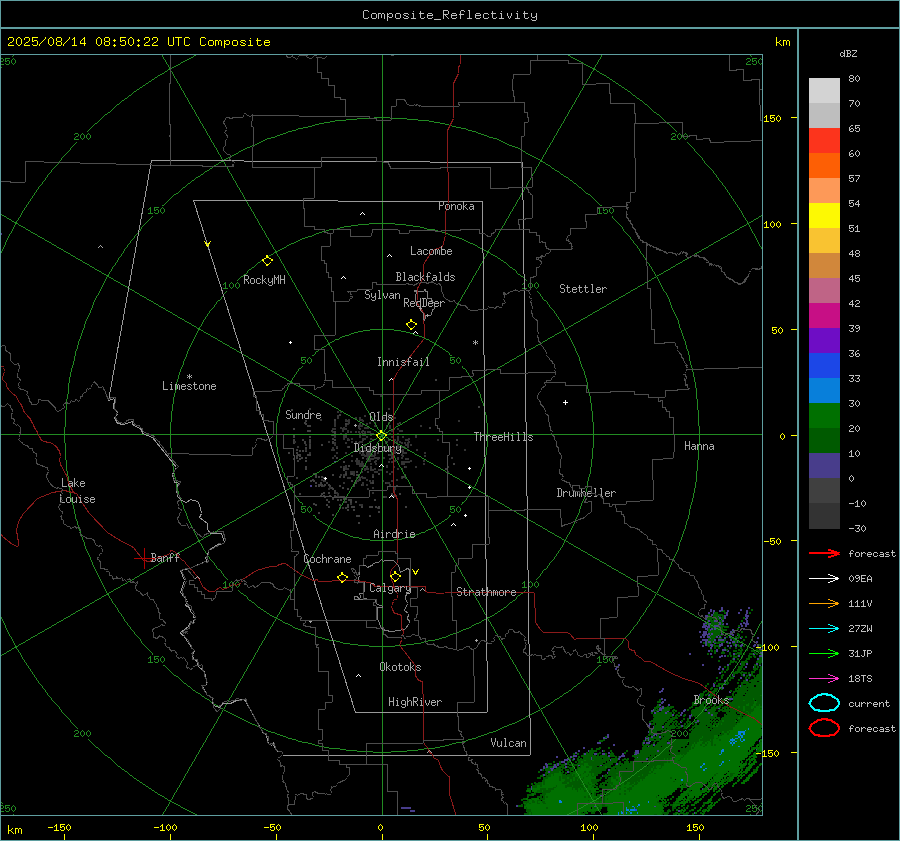
Task: Click the Blackfalds town label
Action: click(425, 277)
